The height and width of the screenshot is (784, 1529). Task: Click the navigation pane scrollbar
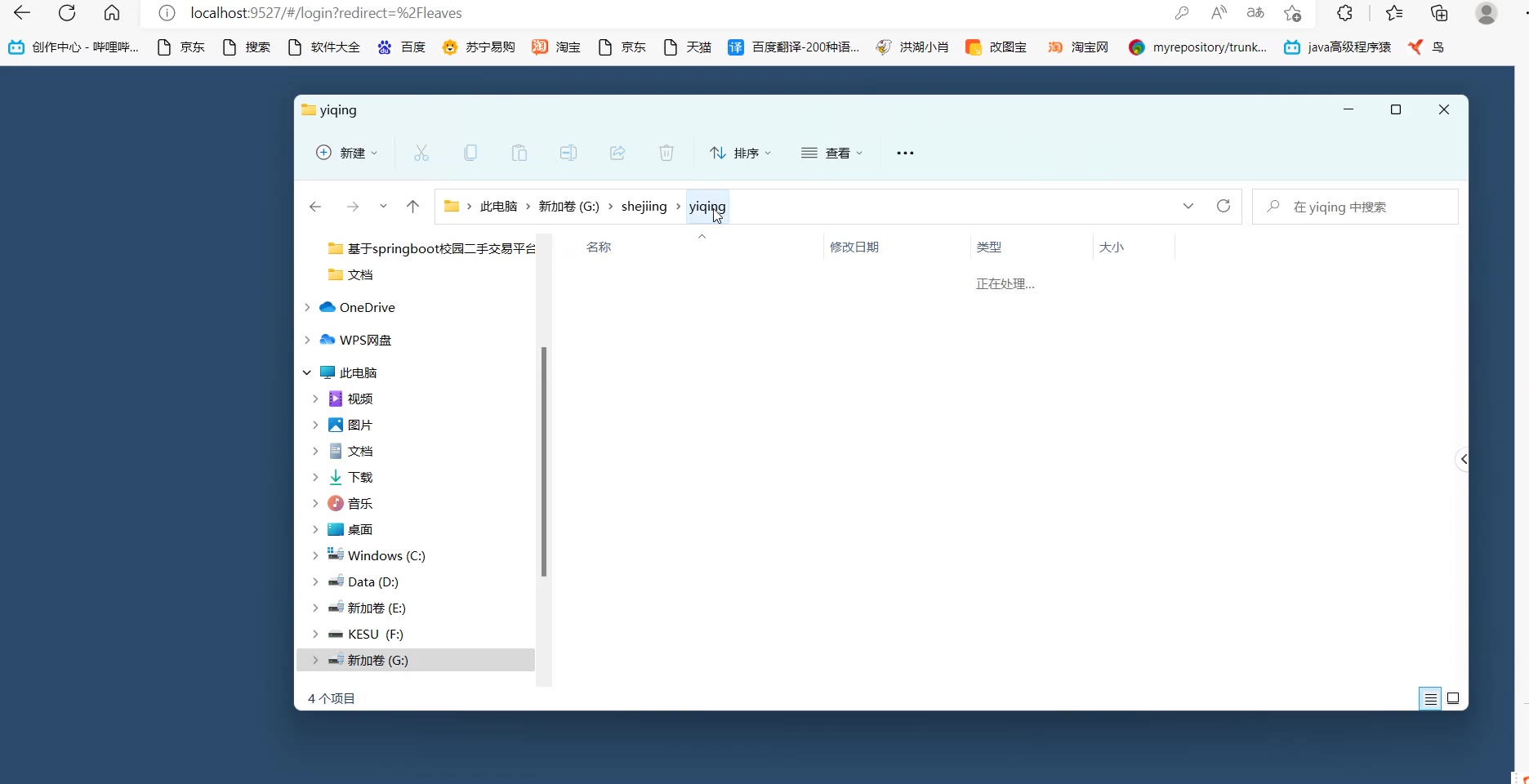(x=544, y=461)
